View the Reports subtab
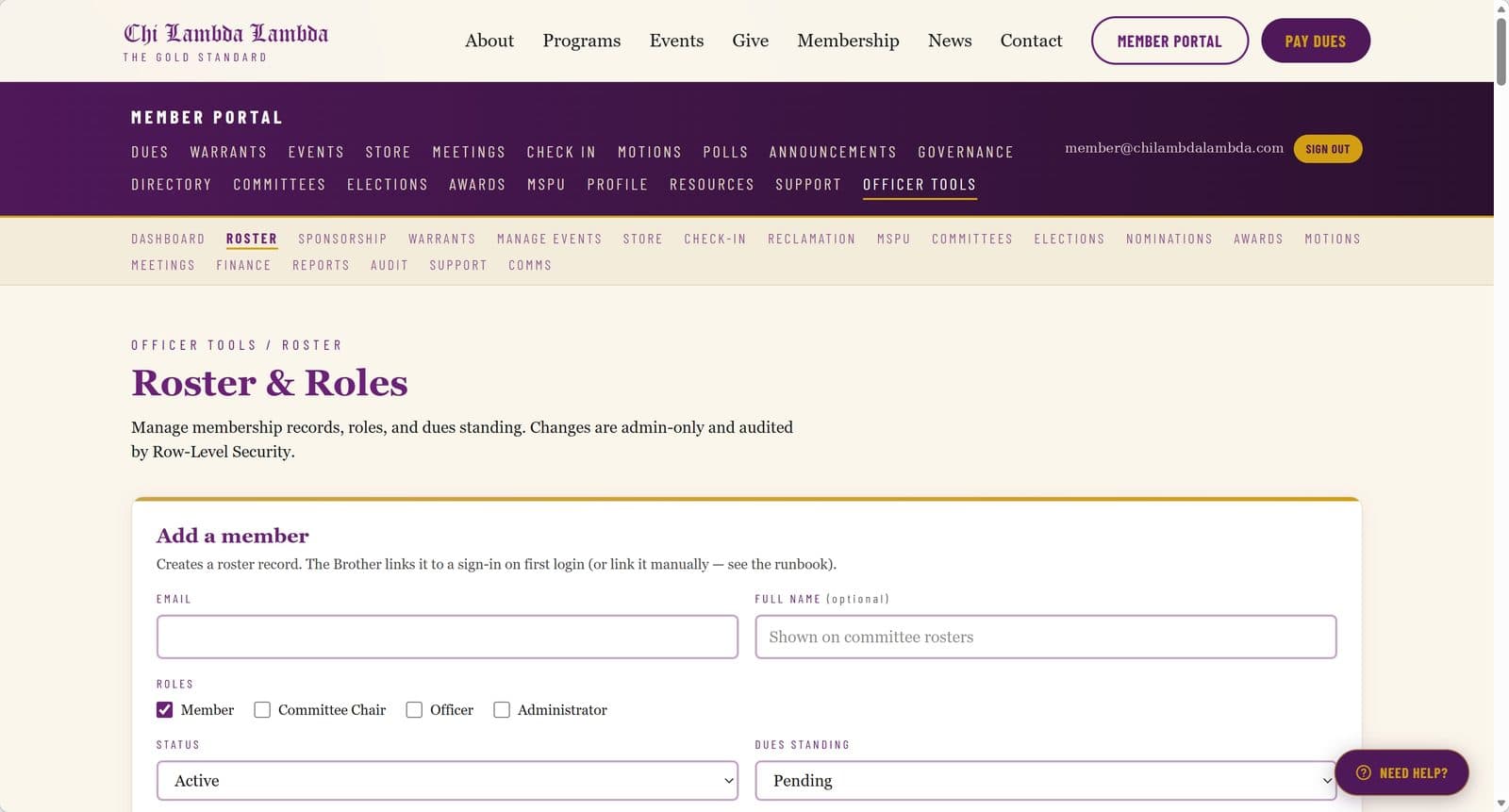 click(321, 266)
